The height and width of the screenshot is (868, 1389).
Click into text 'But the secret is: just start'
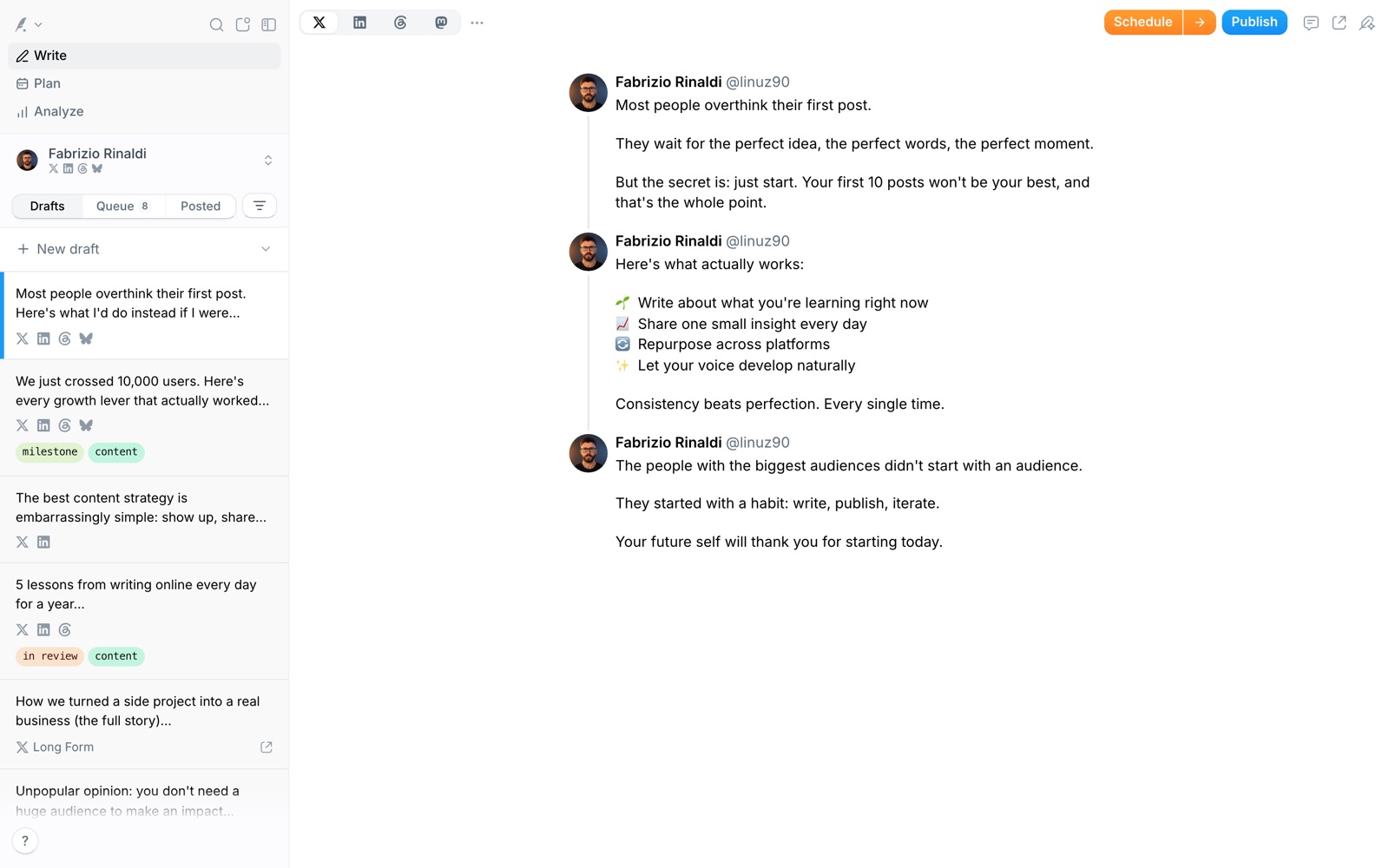tap(852, 193)
